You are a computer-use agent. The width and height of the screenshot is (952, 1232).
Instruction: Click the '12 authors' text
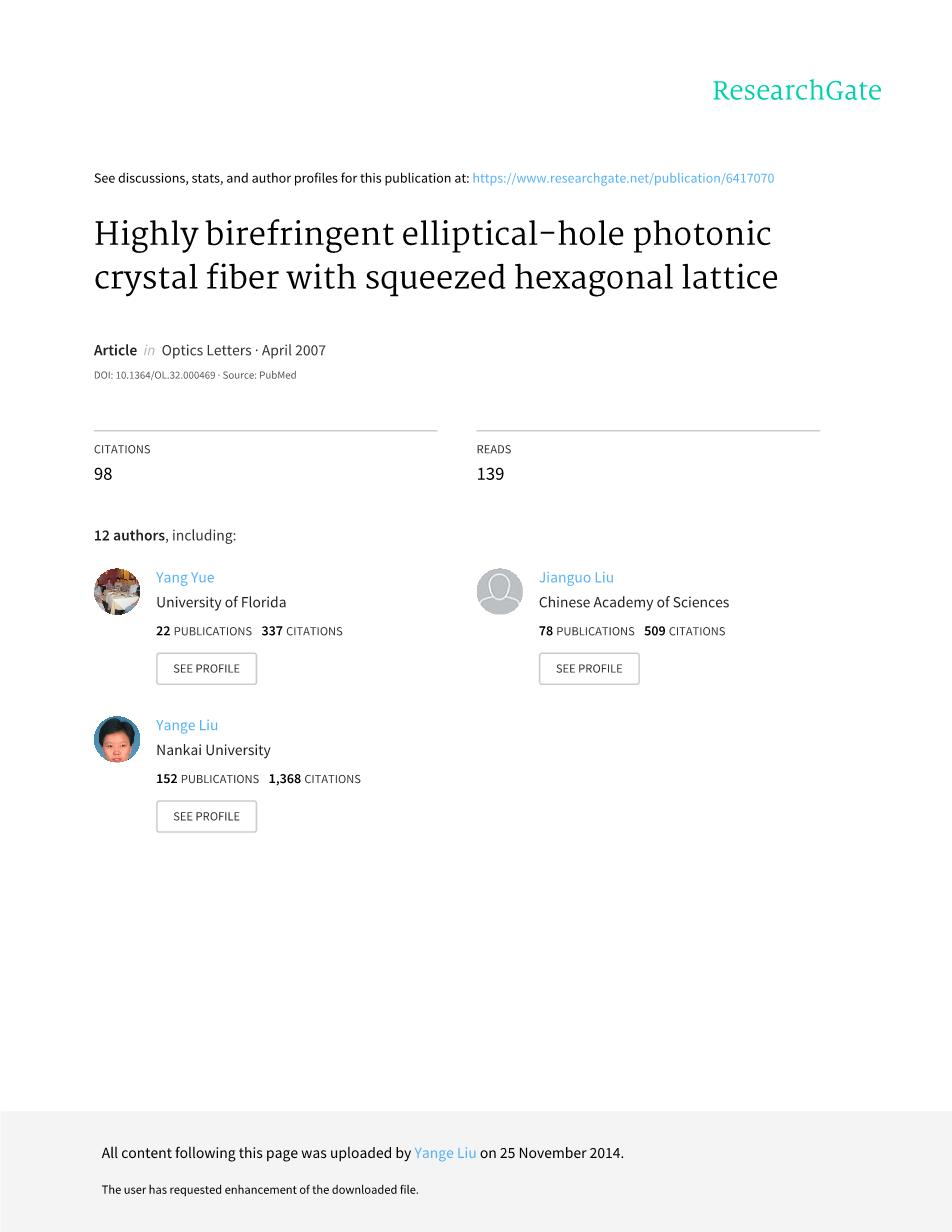(x=129, y=535)
